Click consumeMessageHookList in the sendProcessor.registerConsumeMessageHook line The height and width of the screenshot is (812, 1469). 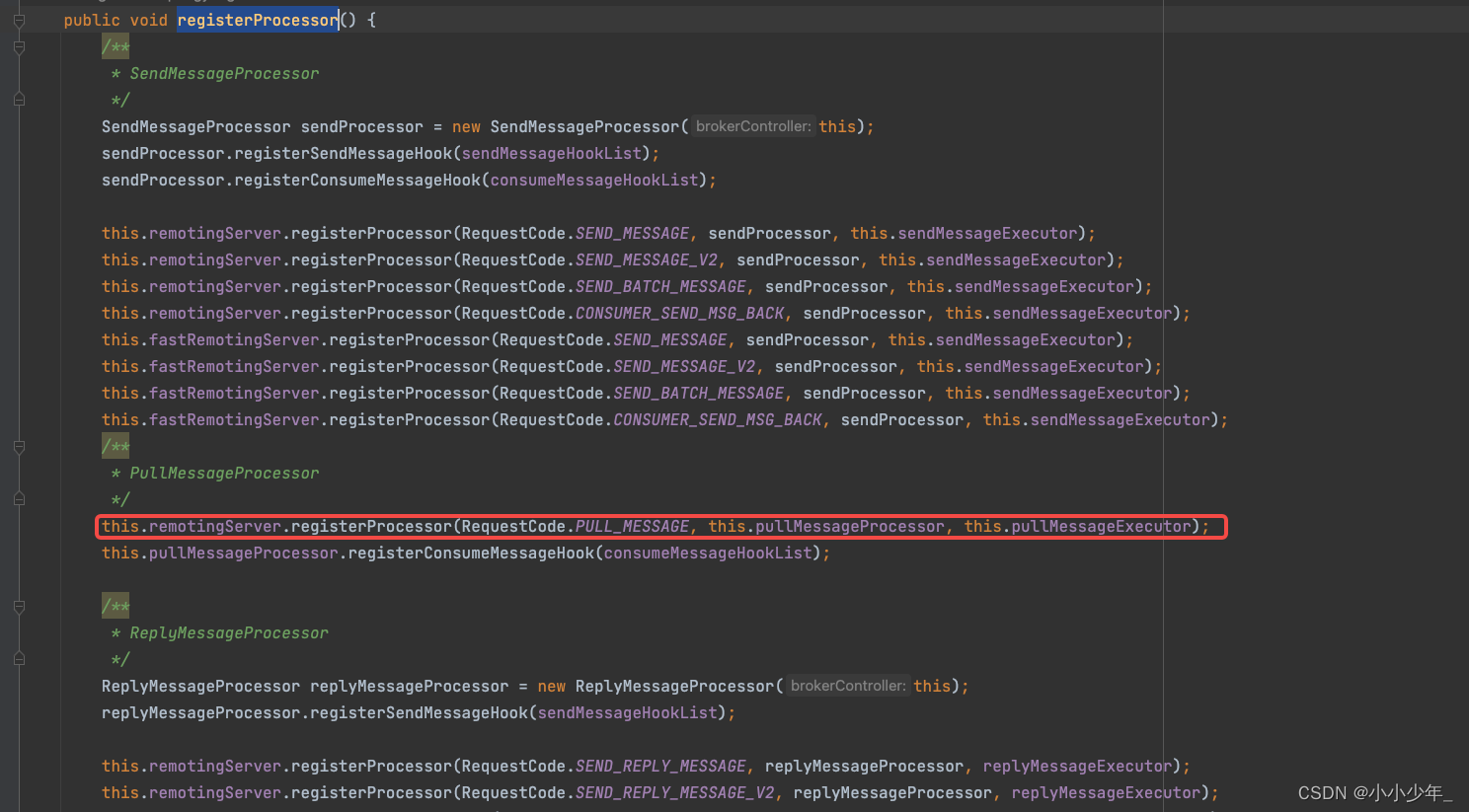(x=594, y=180)
